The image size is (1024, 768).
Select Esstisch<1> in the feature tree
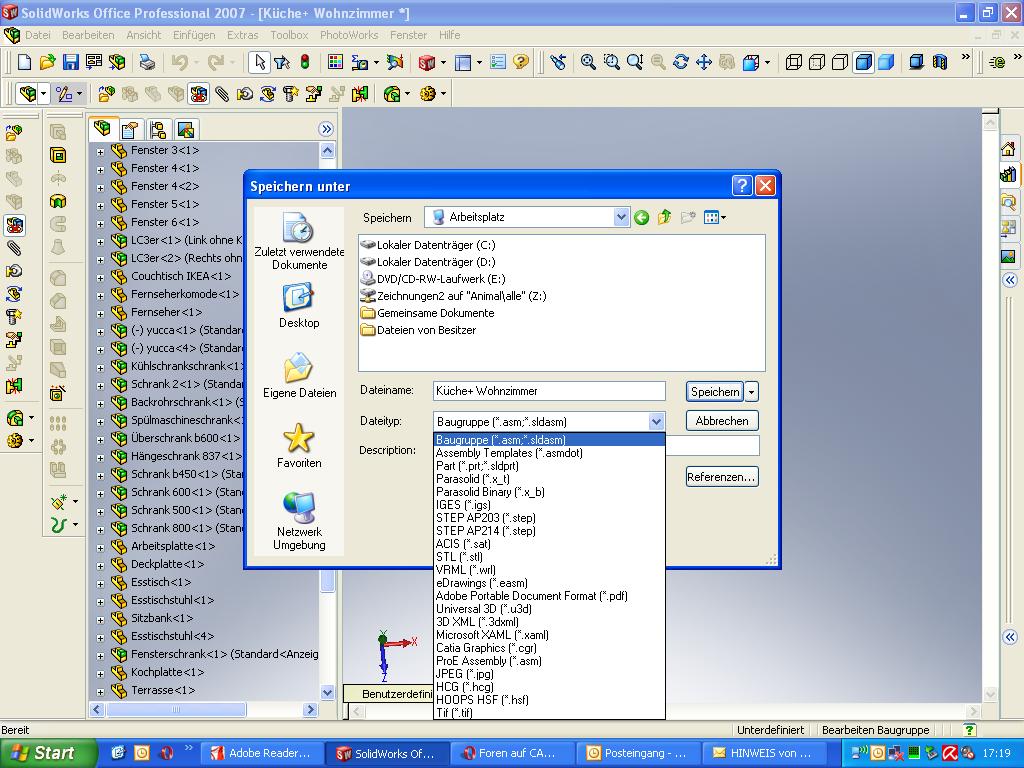click(161, 582)
